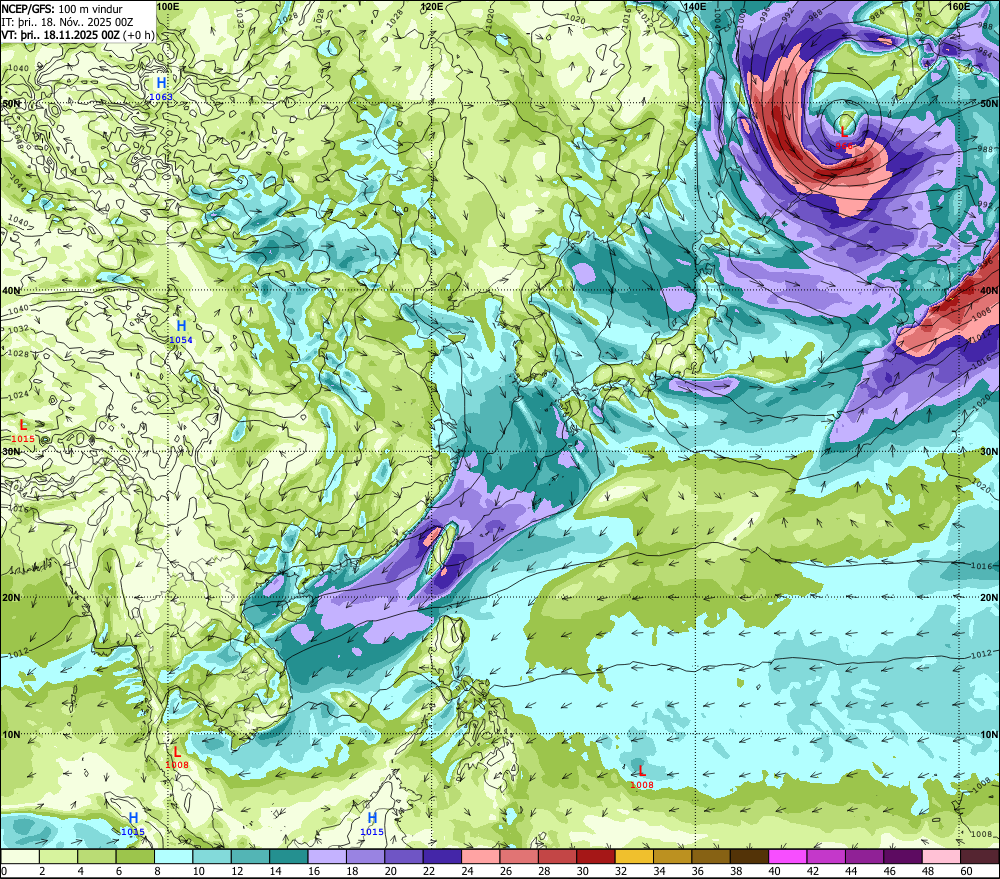1000x879 pixels.
Task: Pick the lavender 16–18 legend swatch
Action: point(327,856)
